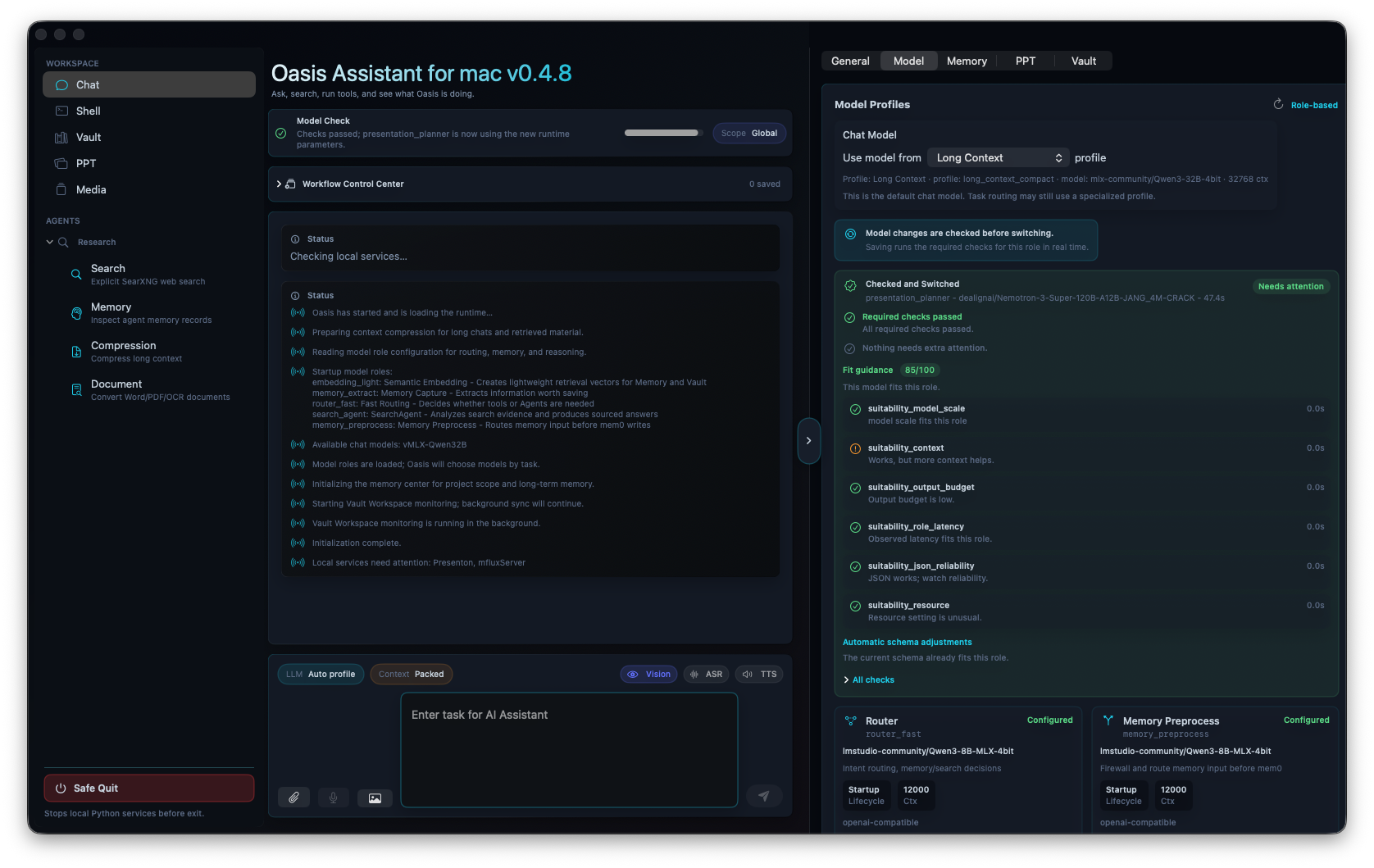Click the Enter task for AI Assistant field
The height and width of the screenshot is (868, 1374).
(569, 749)
